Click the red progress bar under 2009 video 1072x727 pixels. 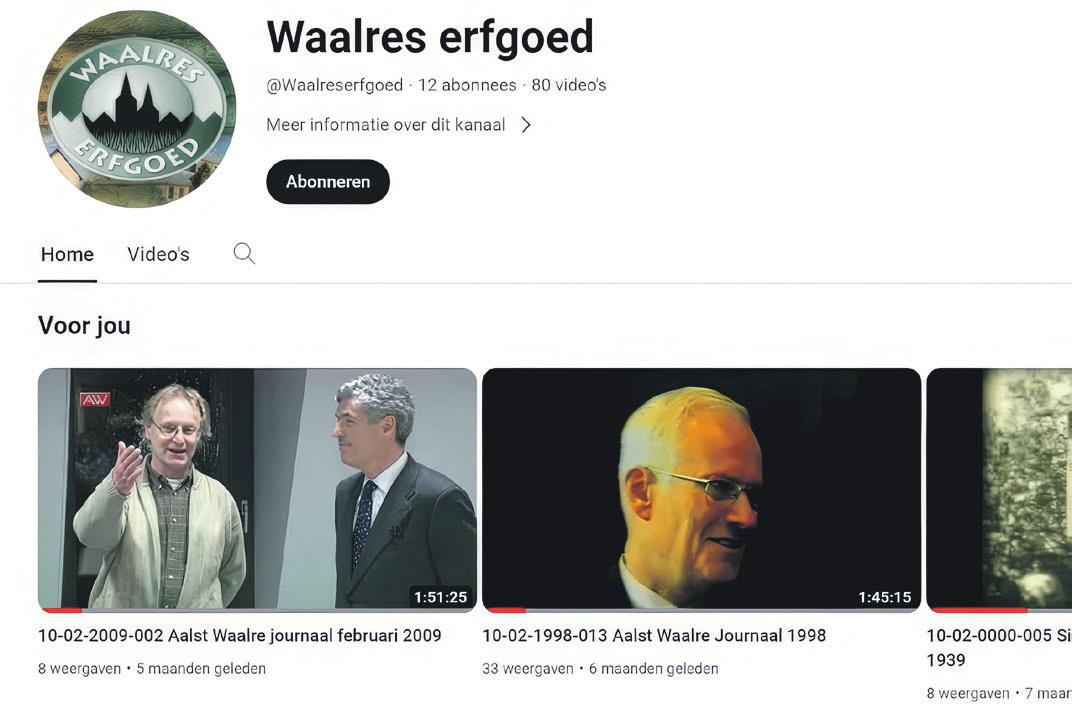(x=62, y=609)
